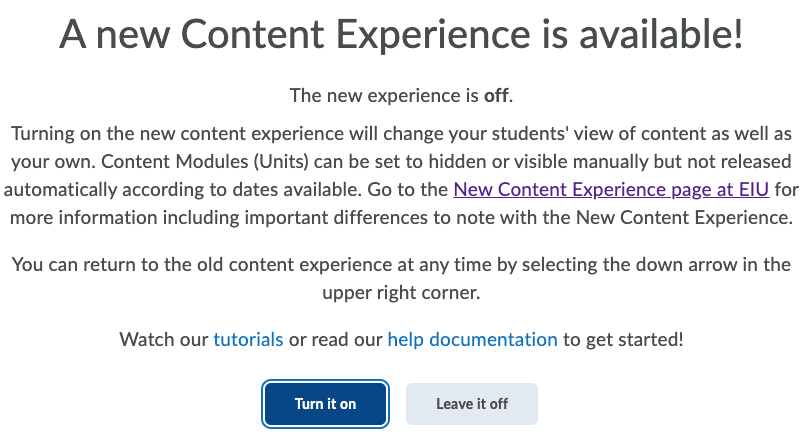
Task: Follow the help documentation link
Action: click(x=472, y=339)
